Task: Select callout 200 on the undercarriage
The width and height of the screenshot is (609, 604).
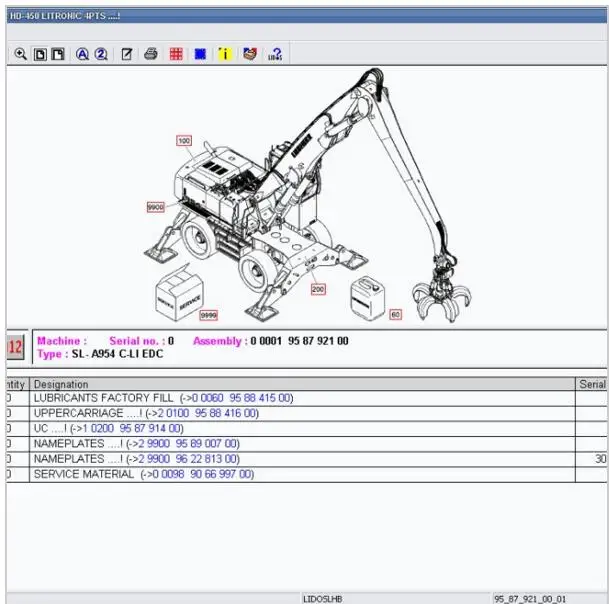Action: [x=318, y=289]
